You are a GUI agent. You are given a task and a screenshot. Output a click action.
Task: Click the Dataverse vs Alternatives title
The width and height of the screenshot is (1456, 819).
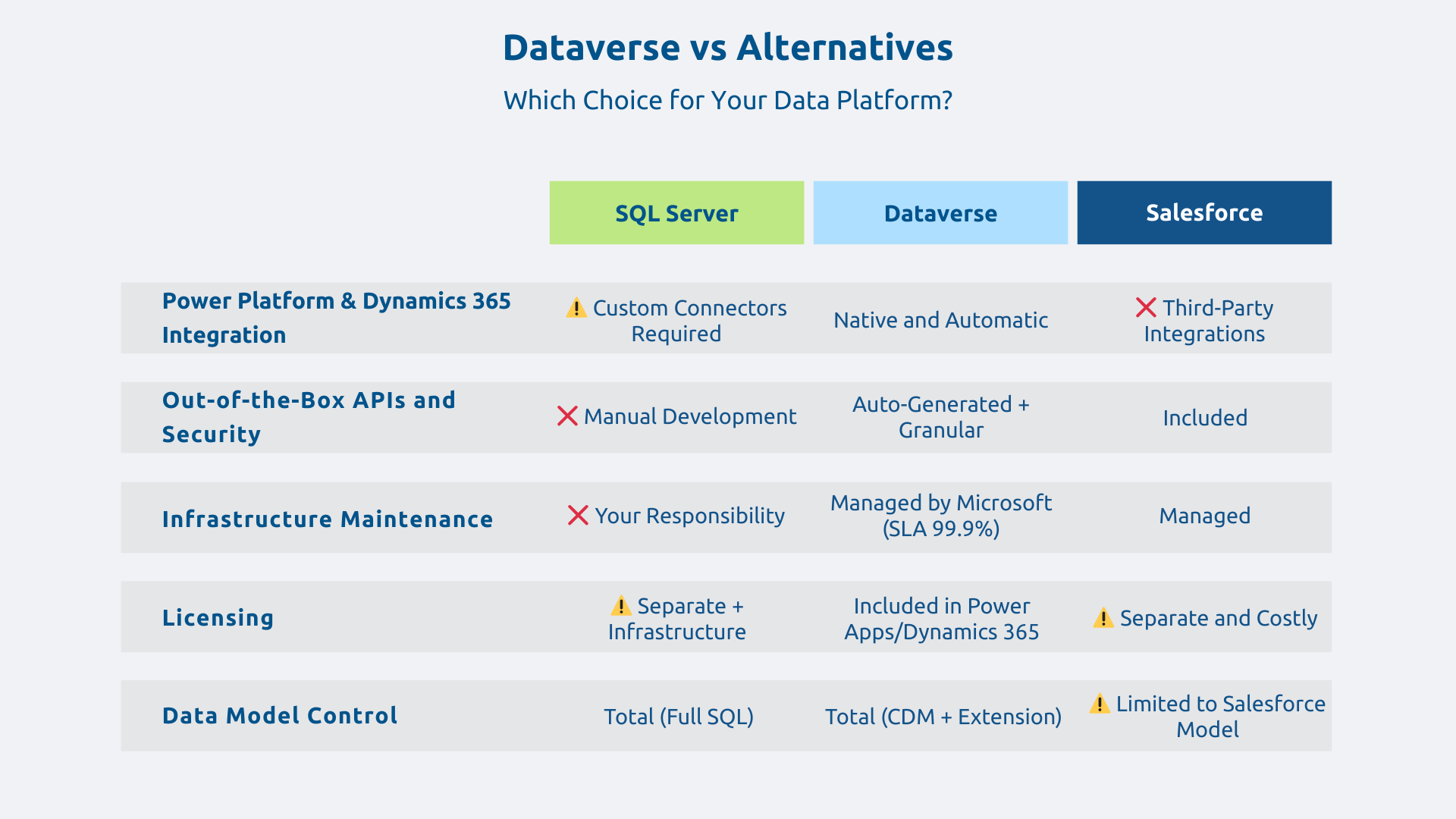727,48
